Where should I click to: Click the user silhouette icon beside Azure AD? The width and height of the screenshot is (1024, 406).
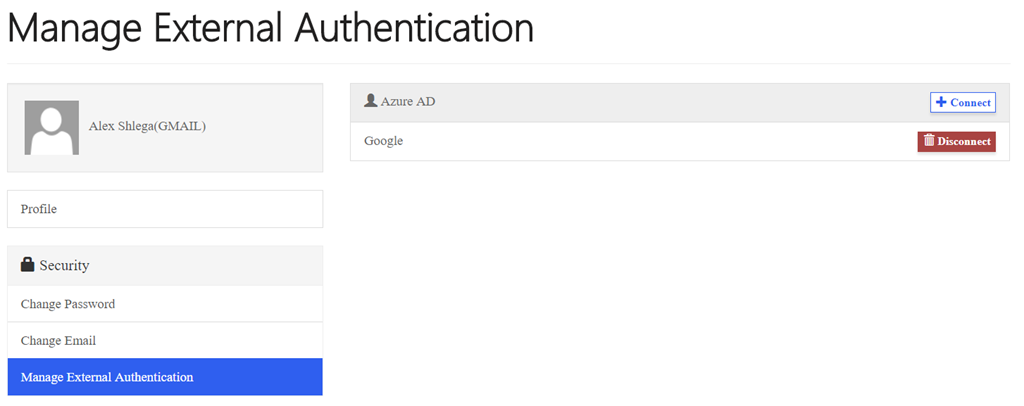371,101
